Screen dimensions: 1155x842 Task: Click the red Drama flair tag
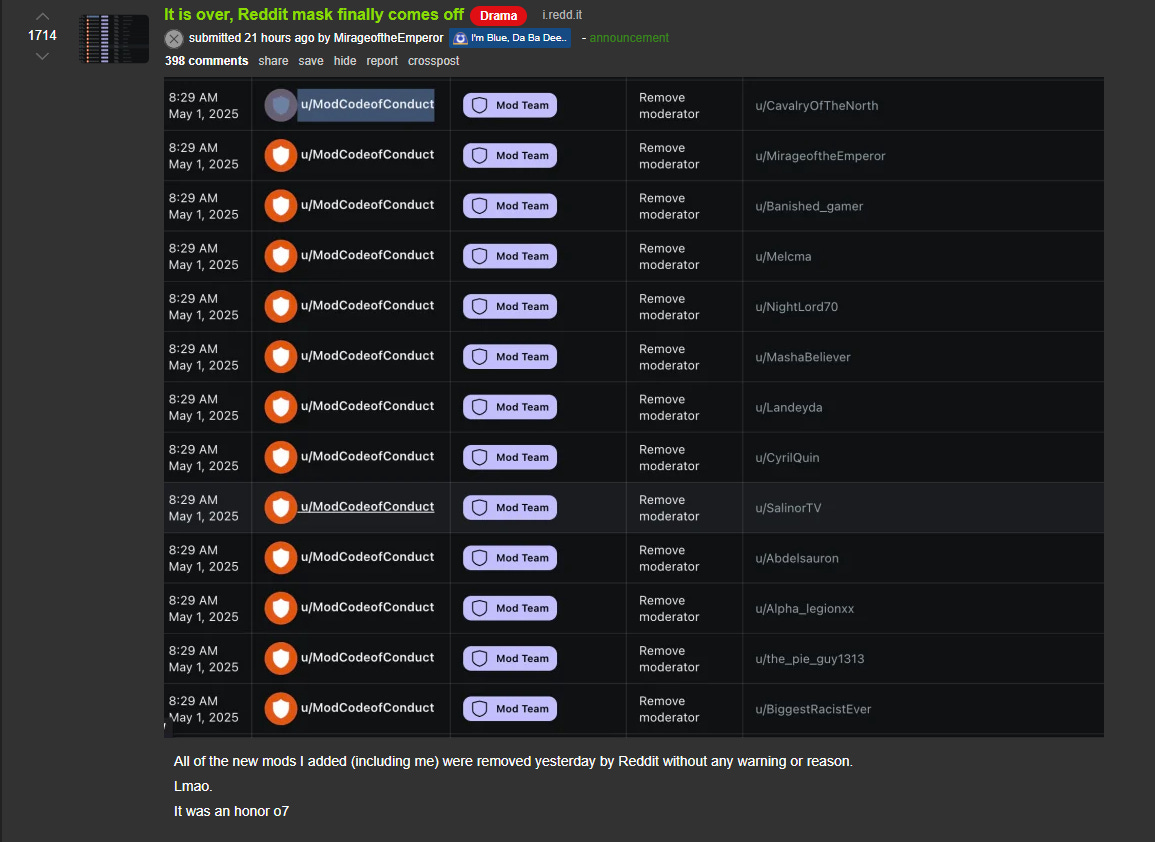499,15
